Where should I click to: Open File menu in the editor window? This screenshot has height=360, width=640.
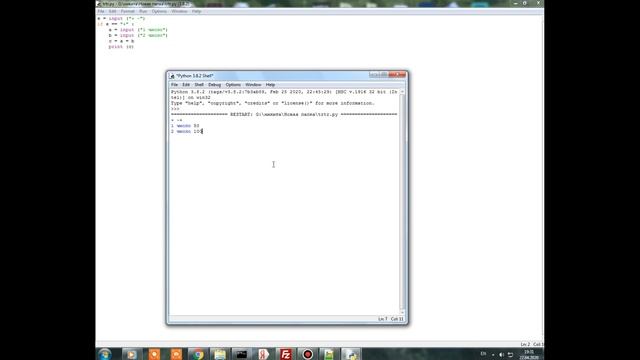(100, 11)
